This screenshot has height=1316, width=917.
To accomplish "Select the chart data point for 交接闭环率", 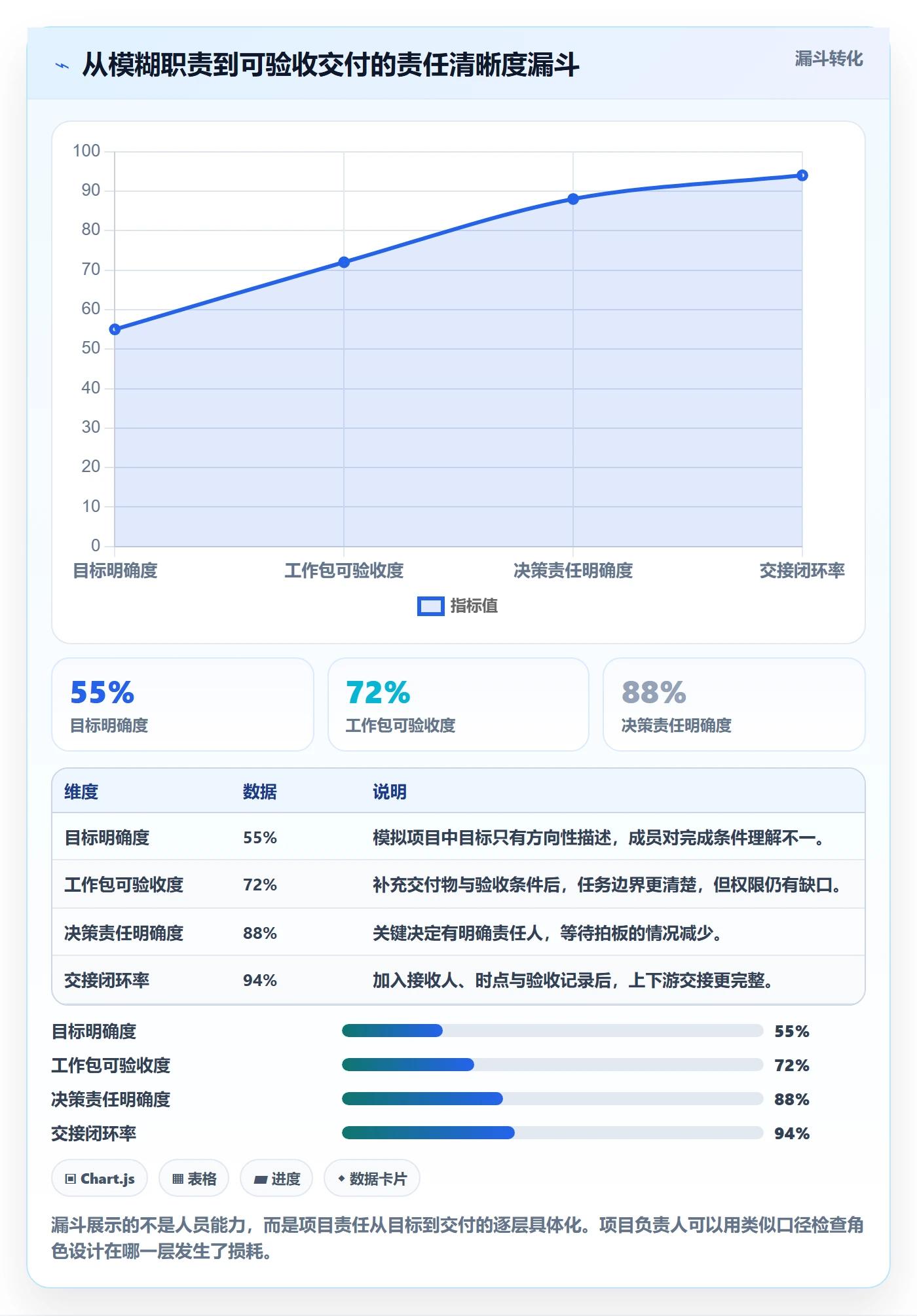I will pyautogui.click(x=802, y=175).
